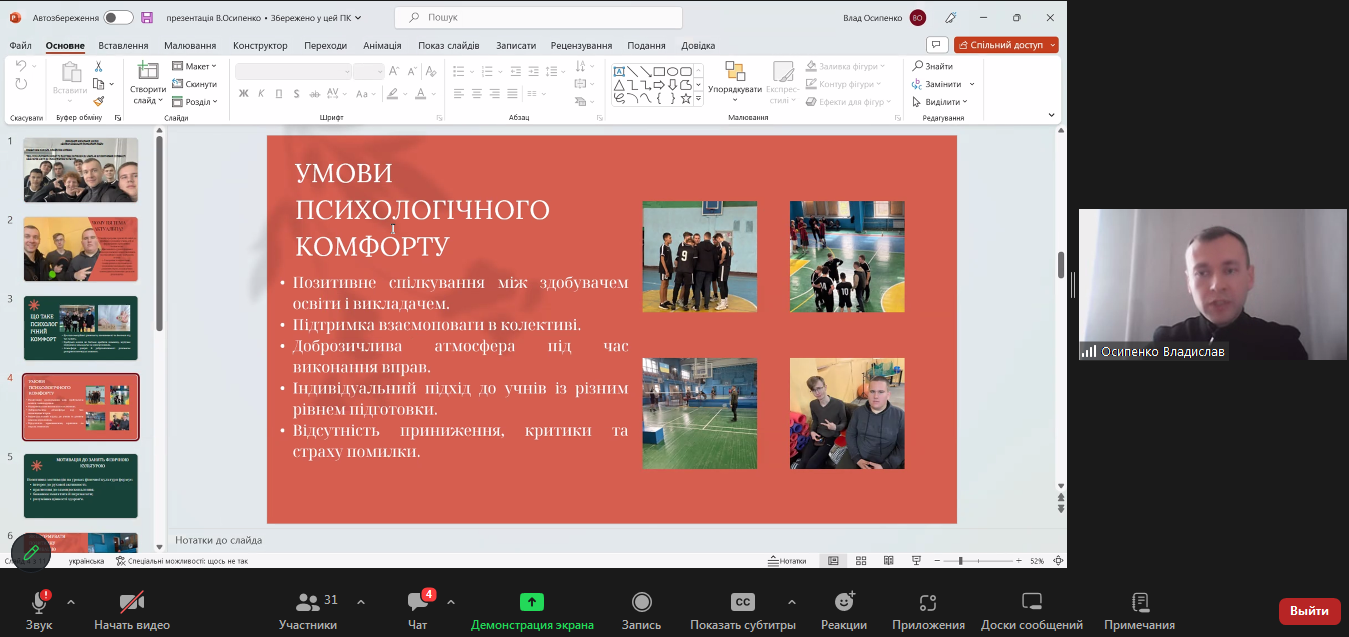Unmute microphone with Звук icon
The height and width of the screenshot is (637, 1349).
point(39,603)
